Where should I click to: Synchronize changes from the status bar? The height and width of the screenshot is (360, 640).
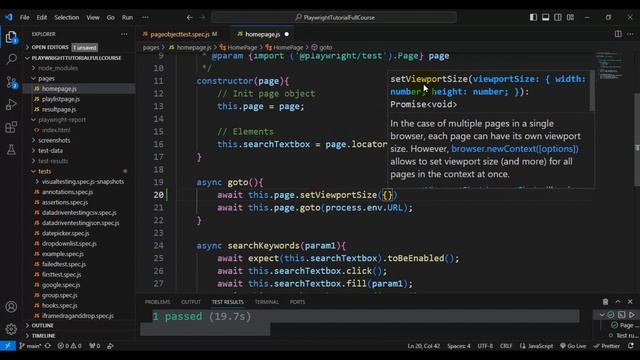tap(48, 346)
